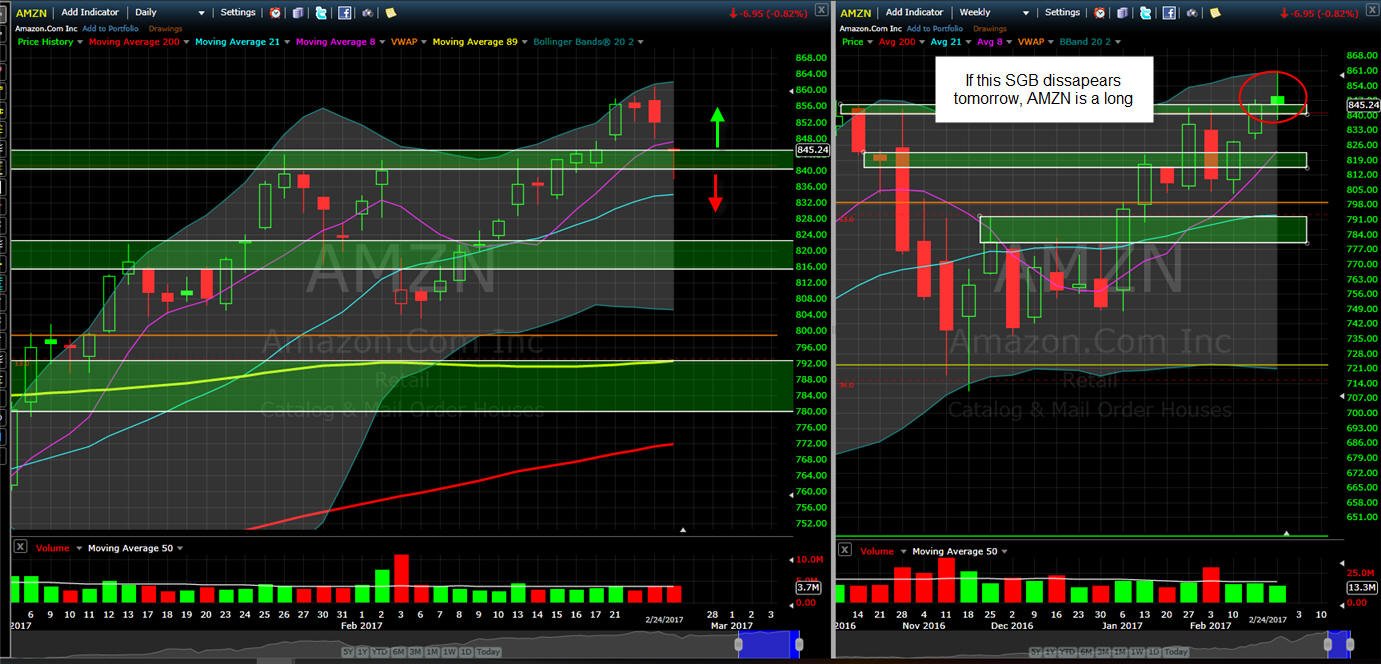
Task: Grab the blue range slider under Daily chart
Action: [x=769, y=644]
